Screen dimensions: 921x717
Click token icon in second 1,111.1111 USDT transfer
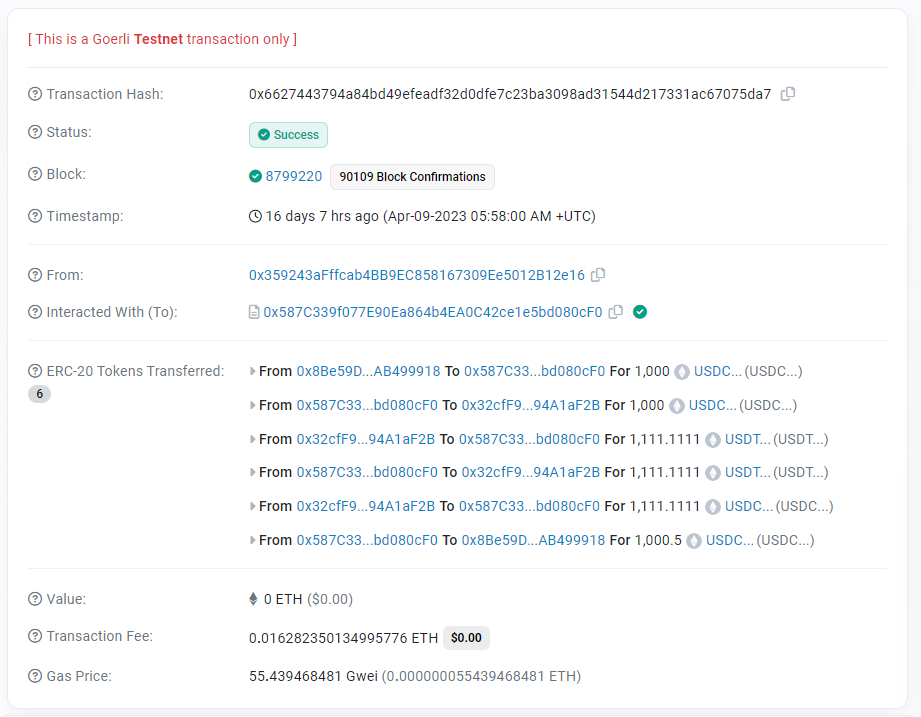click(713, 473)
